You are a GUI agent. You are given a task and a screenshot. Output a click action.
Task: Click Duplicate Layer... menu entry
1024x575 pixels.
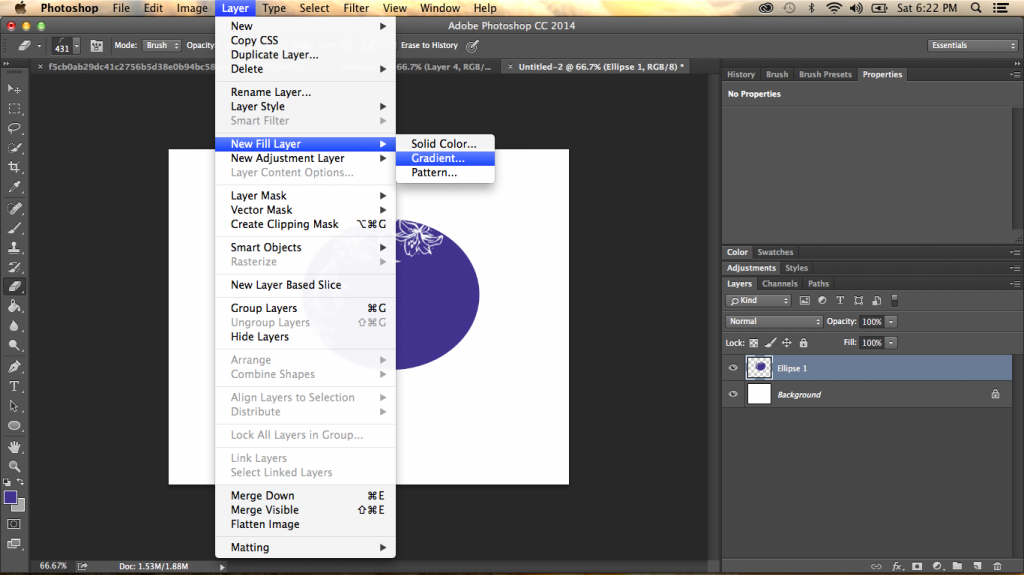(306, 55)
